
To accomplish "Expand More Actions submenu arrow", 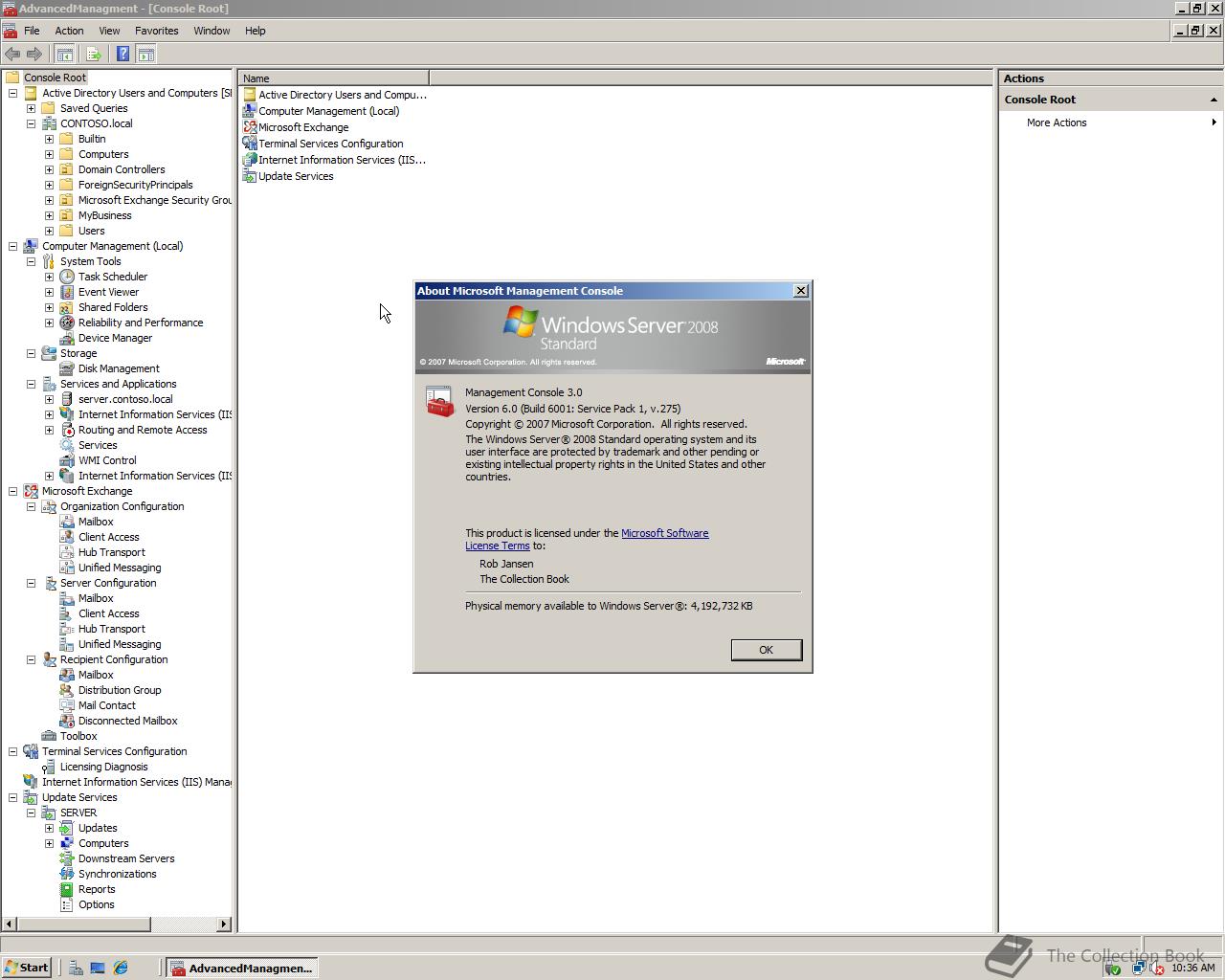I will (1214, 122).
